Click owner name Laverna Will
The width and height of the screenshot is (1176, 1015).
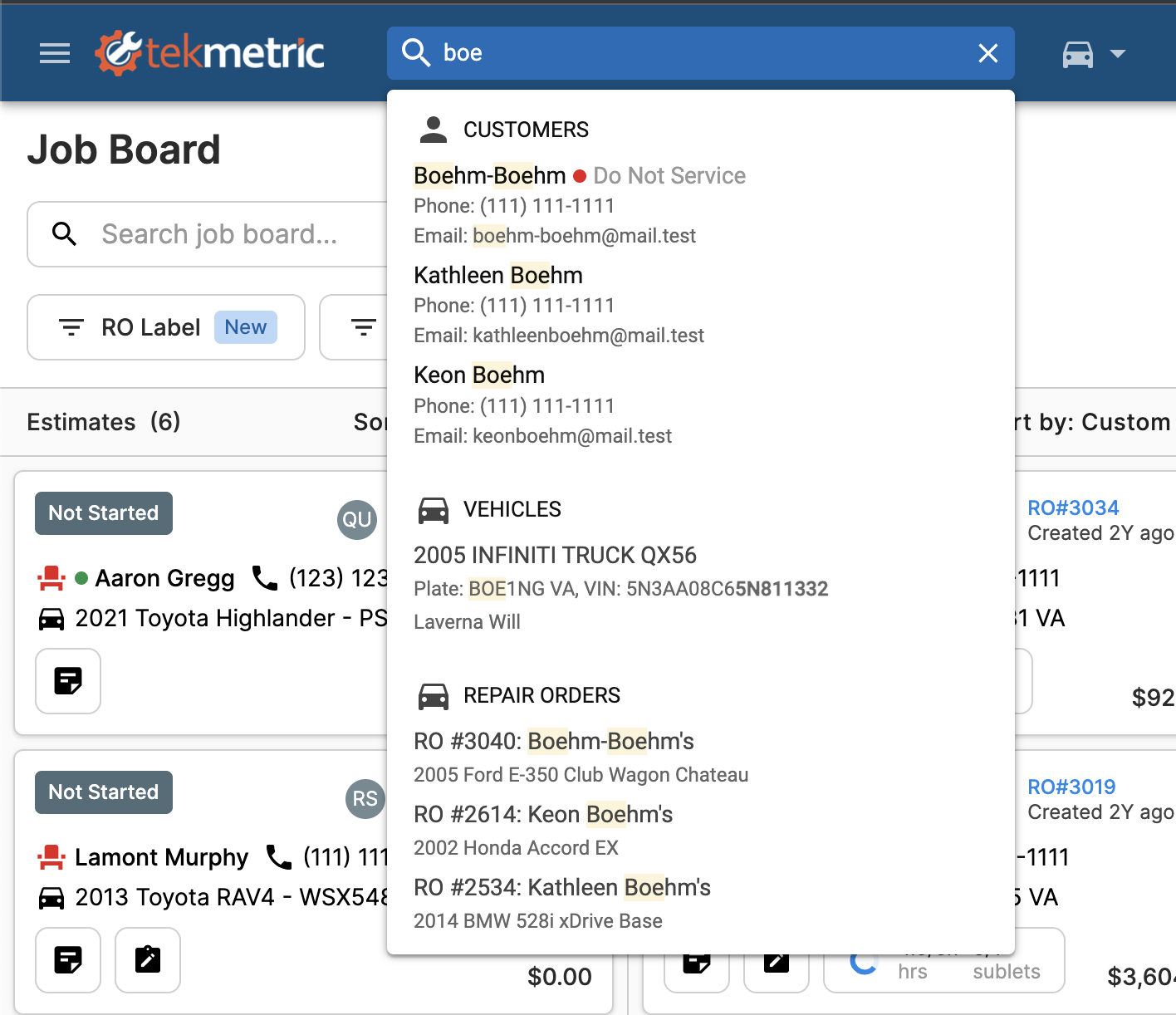click(x=467, y=622)
